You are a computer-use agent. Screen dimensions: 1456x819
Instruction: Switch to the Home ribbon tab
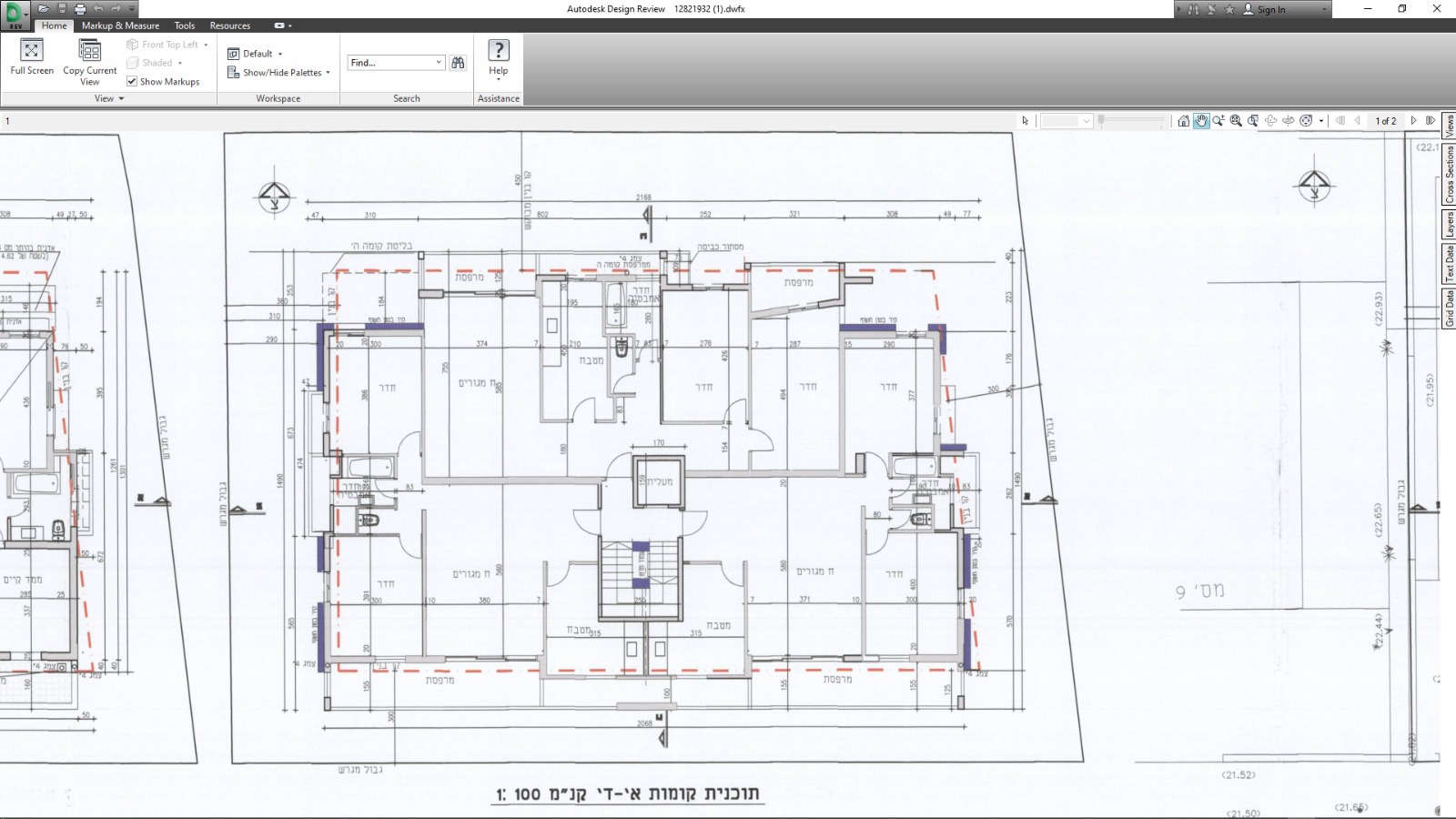[54, 25]
